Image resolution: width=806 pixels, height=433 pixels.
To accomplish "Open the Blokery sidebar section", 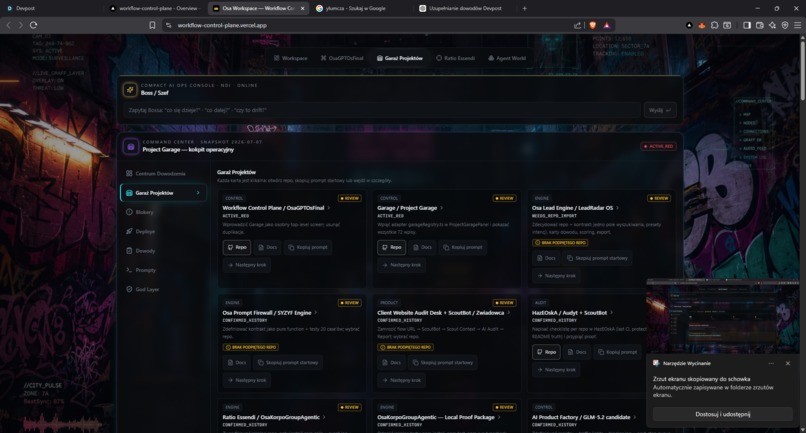I will 140,212.
